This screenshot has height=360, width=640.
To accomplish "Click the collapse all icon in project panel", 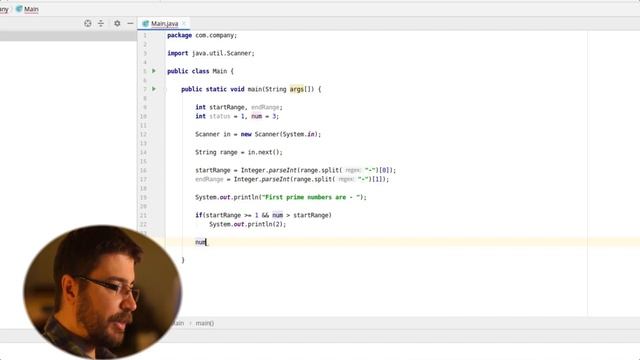I will tap(101, 23).
